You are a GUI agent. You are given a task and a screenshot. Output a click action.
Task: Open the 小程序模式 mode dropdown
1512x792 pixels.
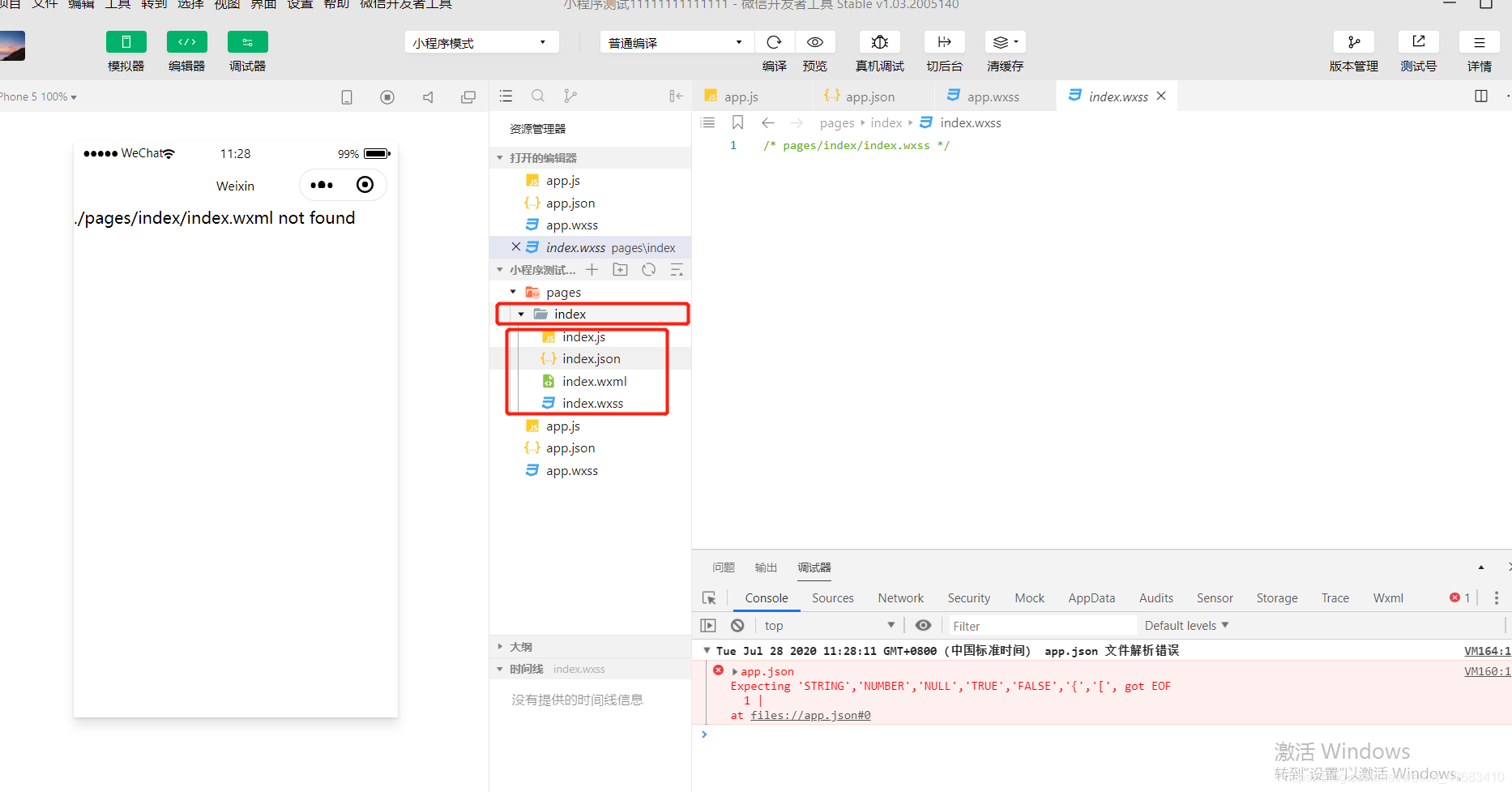481,42
